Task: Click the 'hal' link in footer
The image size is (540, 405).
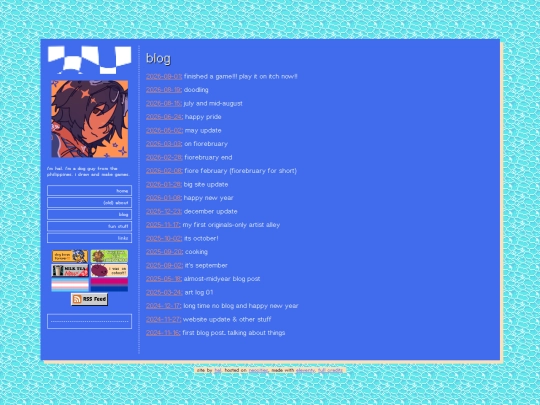Action: 218,371
